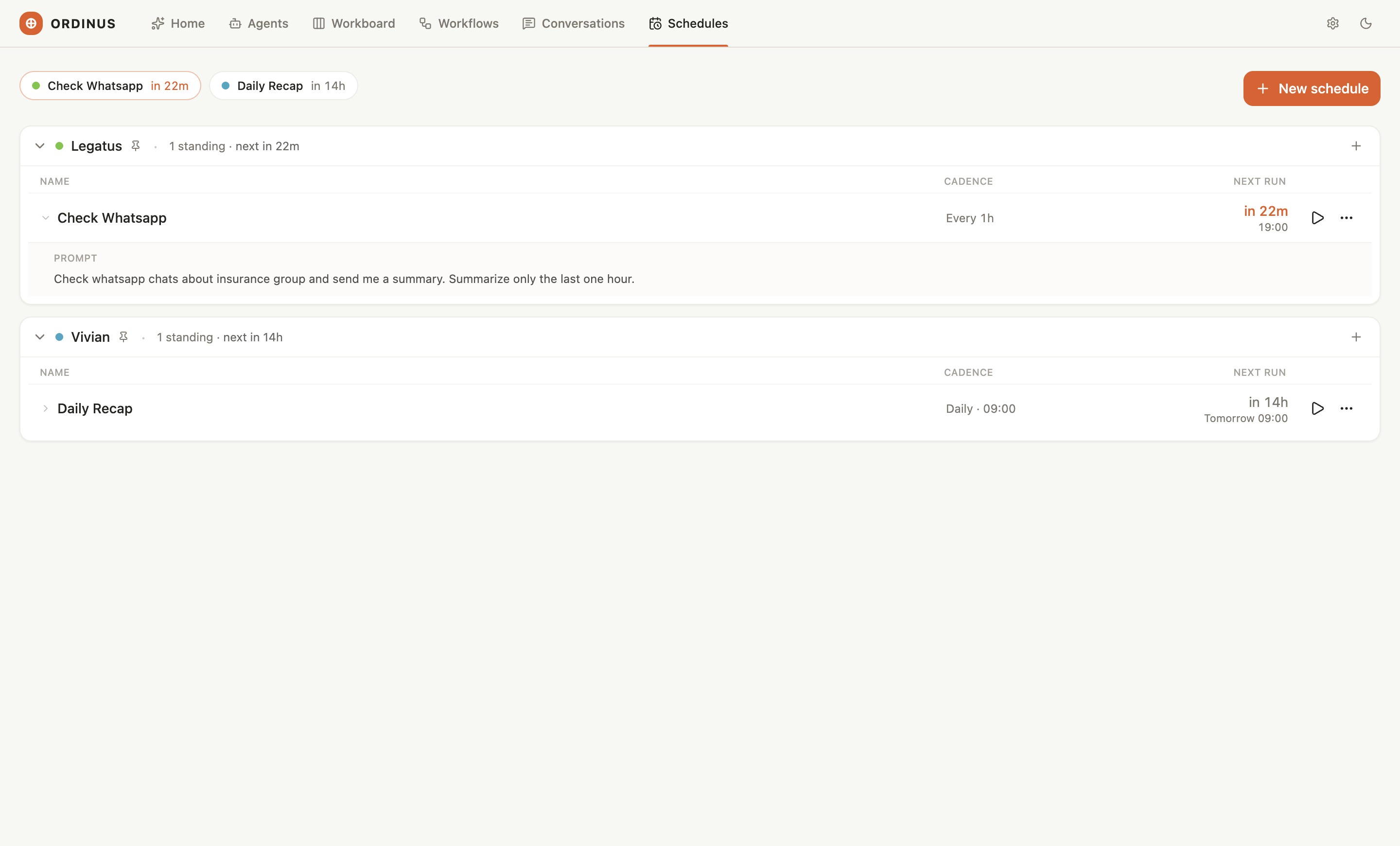Open settings via the gear icon

[x=1332, y=23]
